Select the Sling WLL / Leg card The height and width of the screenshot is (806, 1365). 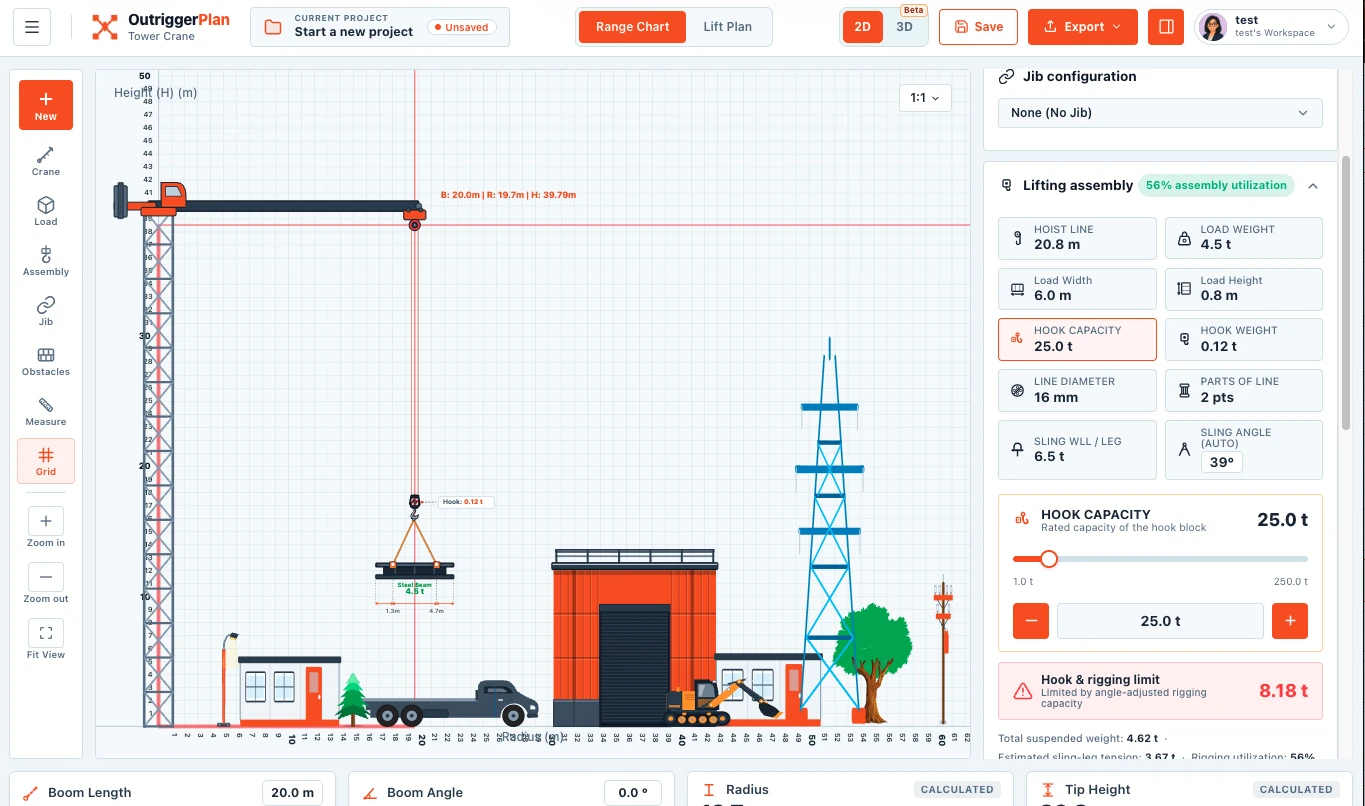pyautogui.click(x=1077, y=449)
